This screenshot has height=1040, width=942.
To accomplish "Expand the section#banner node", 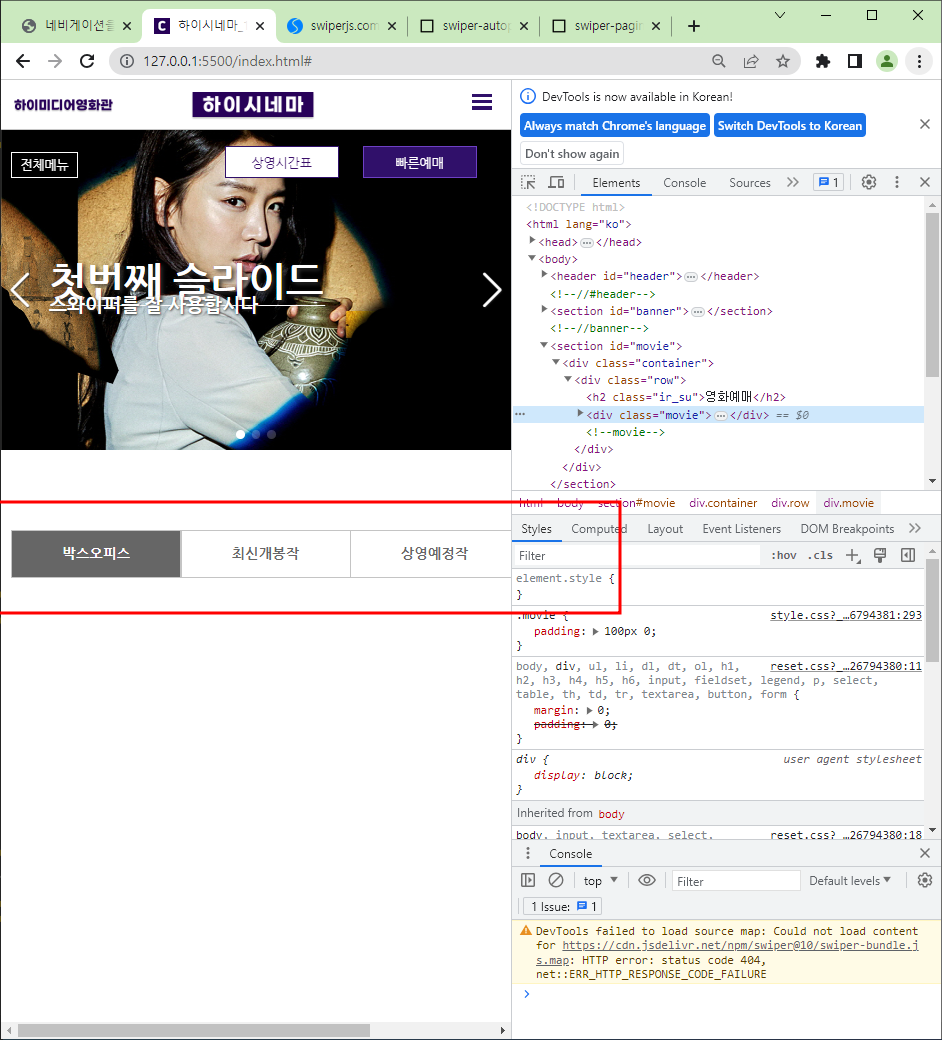I will pyautogui.click(x=544, y=310).
